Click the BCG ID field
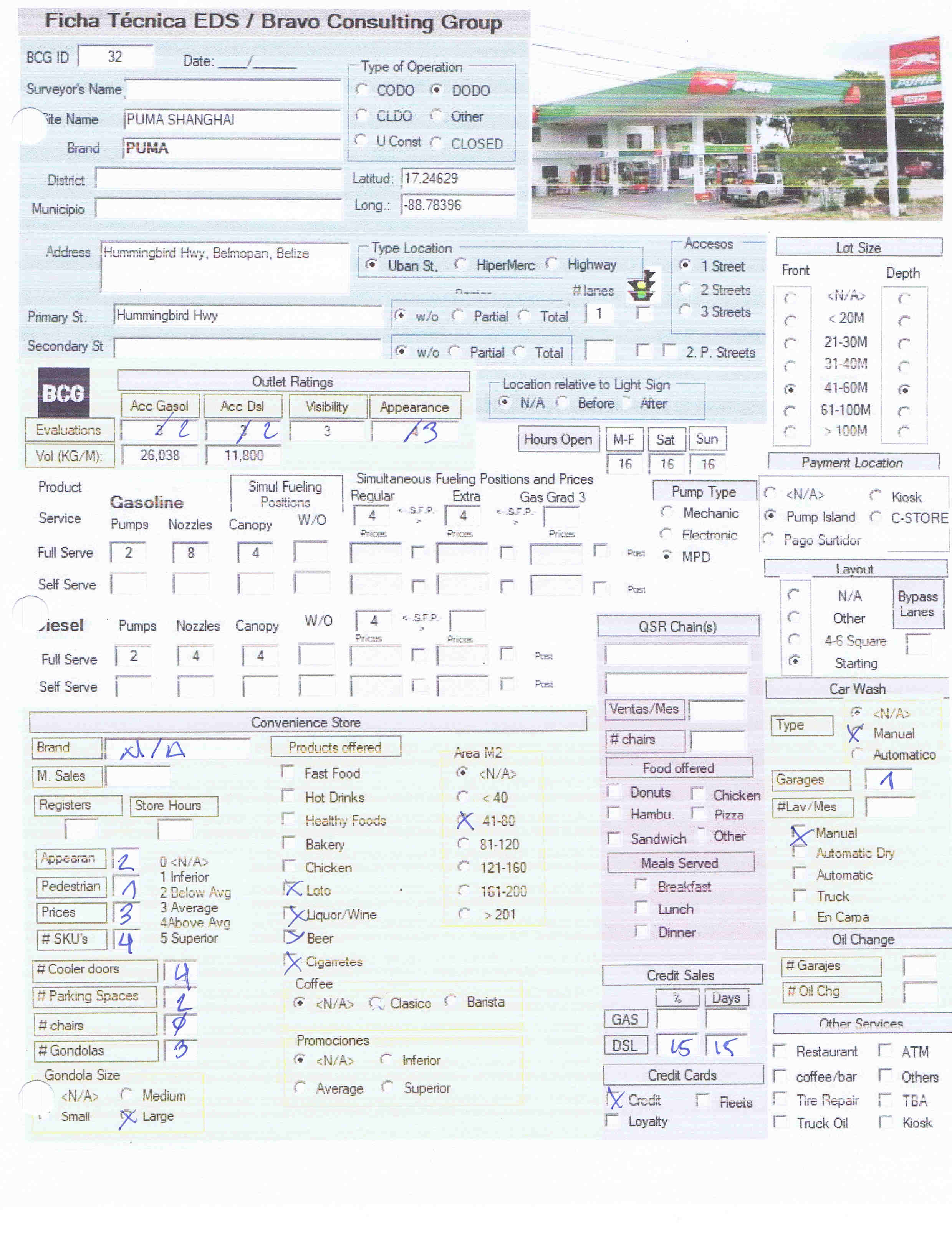This screenshot has width=952, height=1240. [x=116, y=56]
